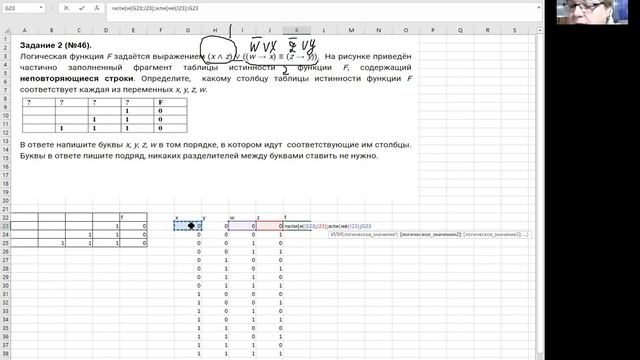Select column S header
640x360 pixels.
(514, 30)
